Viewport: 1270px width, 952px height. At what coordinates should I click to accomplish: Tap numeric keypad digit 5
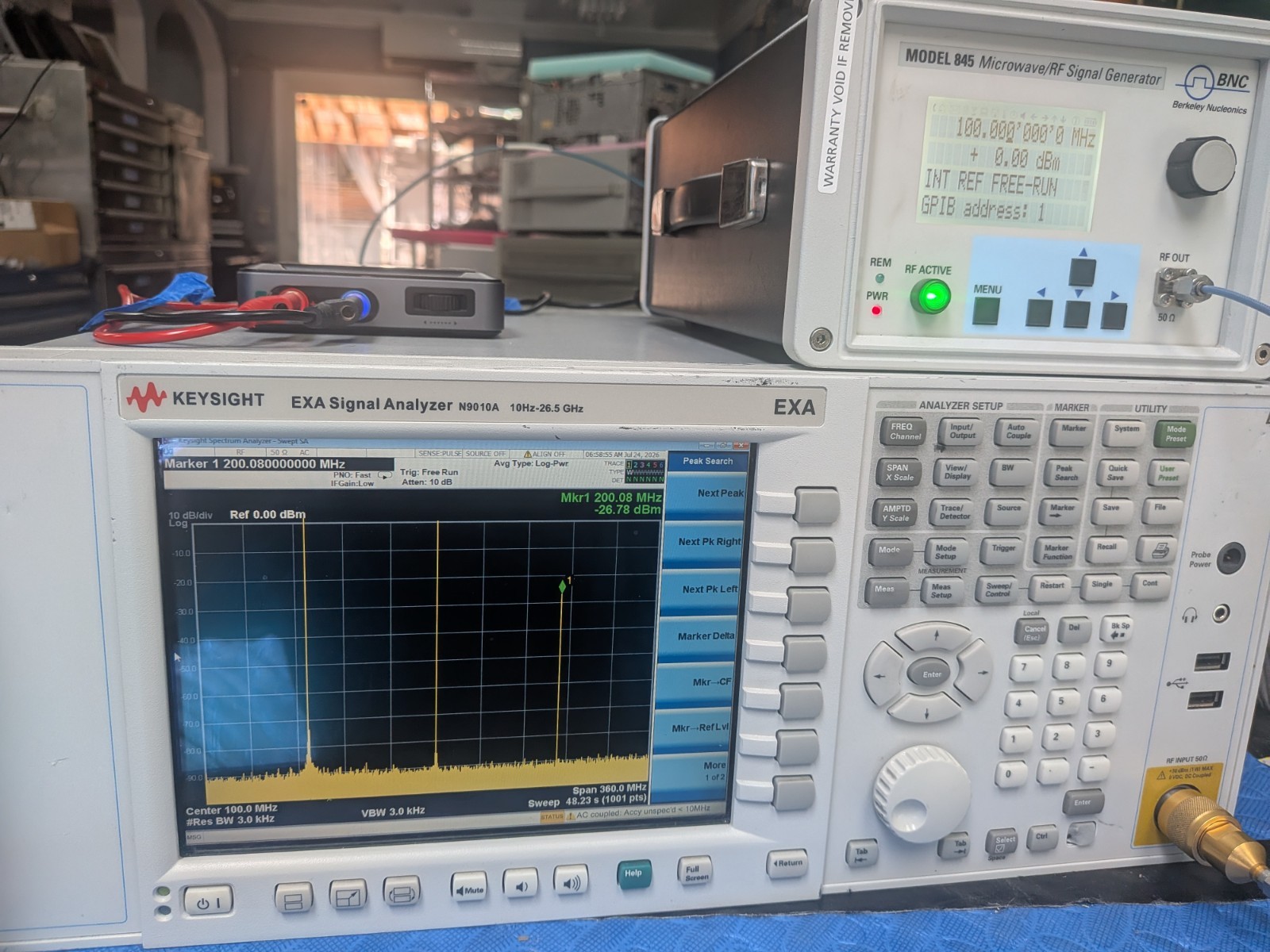pyautogui.click(x=1060, y=701)
